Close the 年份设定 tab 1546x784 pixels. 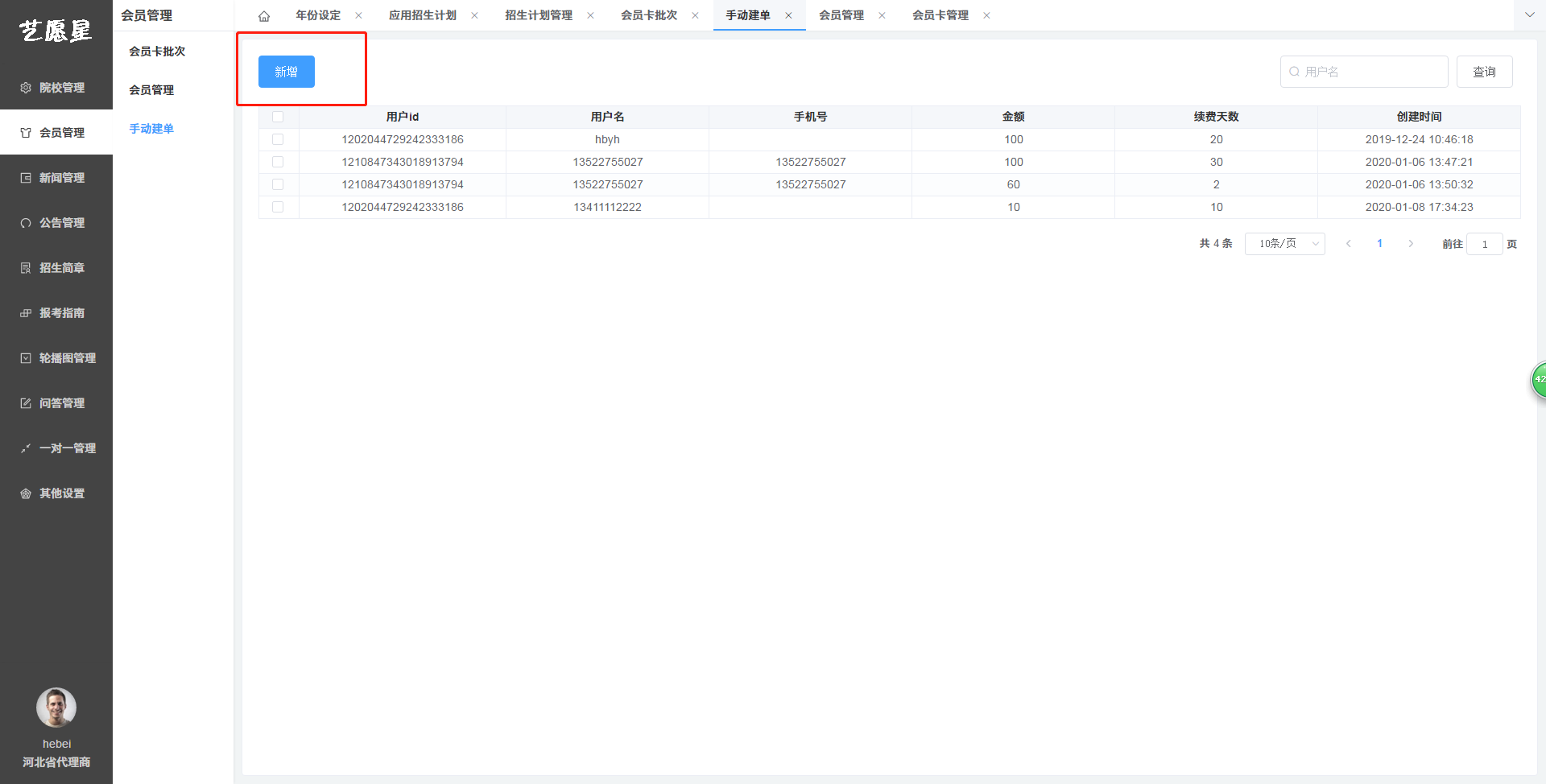pos(358,15)
